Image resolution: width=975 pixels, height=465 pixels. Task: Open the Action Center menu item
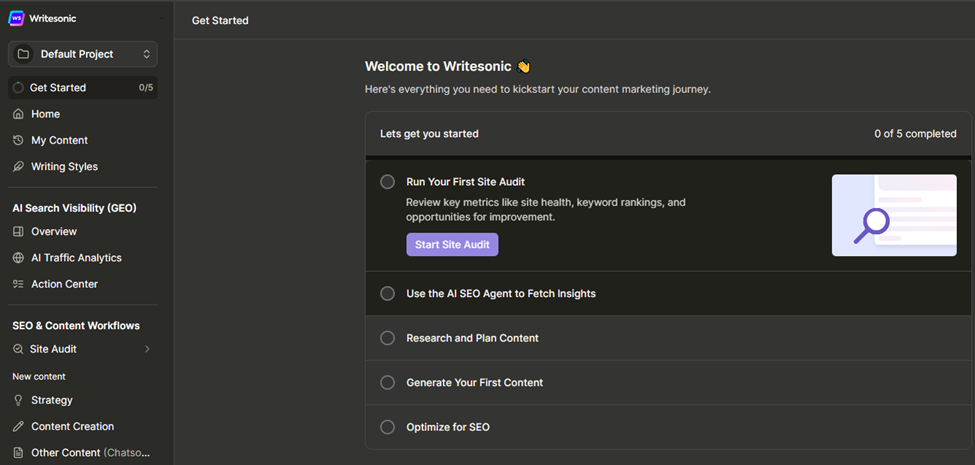click(83, 284)
